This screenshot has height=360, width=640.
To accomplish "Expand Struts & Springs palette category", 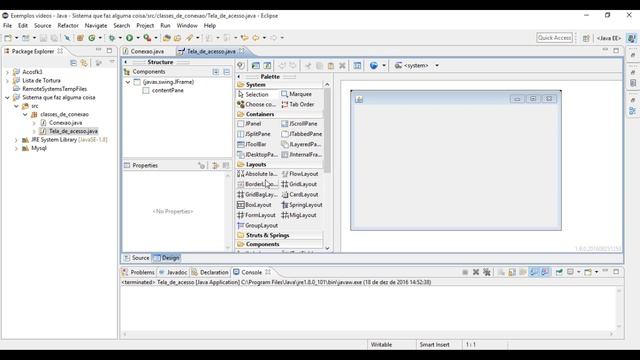I will click(x=280, y=235).
